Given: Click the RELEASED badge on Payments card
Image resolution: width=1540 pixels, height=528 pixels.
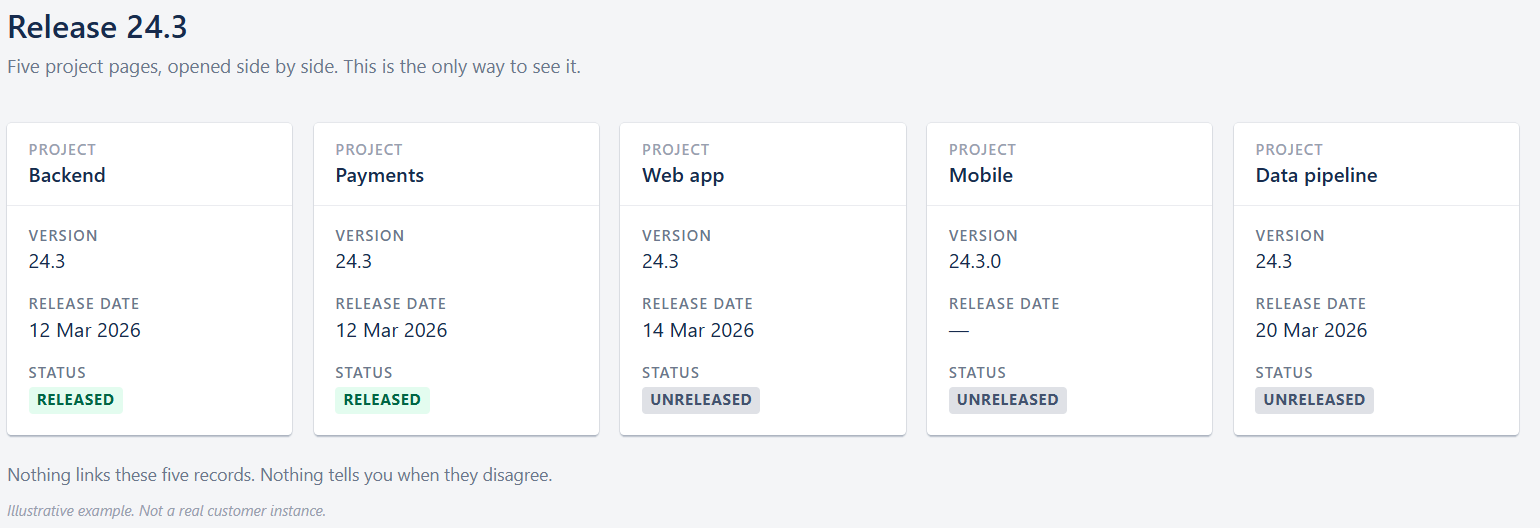Looking at the screenshot, I should pos(382,400).
